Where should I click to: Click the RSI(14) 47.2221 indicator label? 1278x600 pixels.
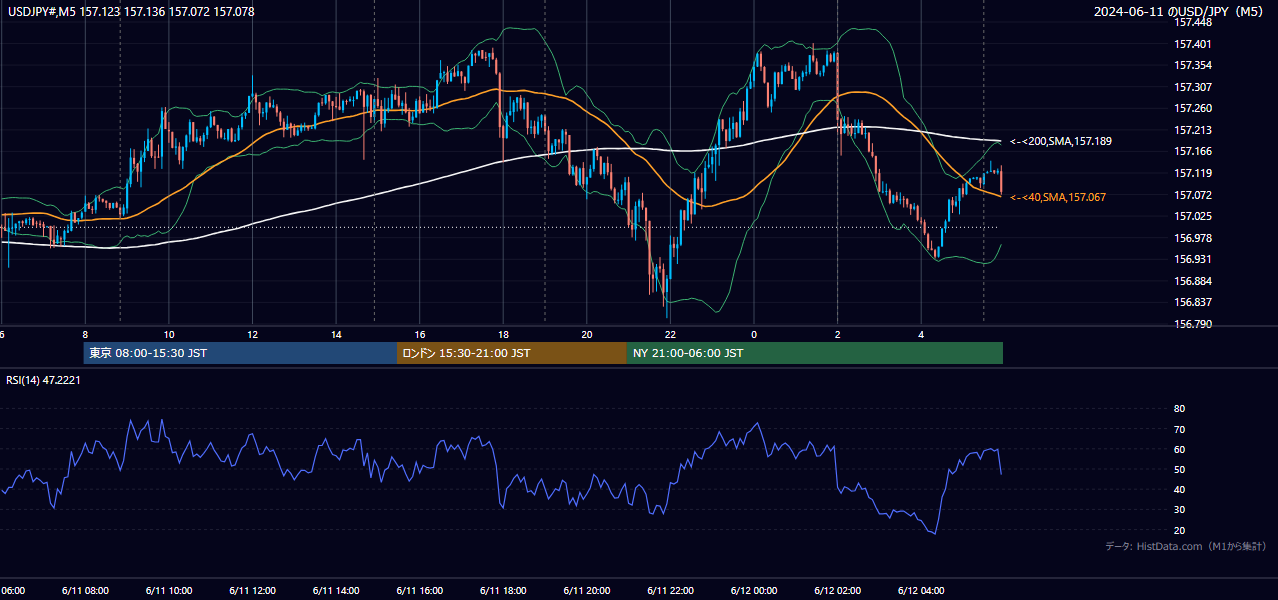click(x=43, y=380)
